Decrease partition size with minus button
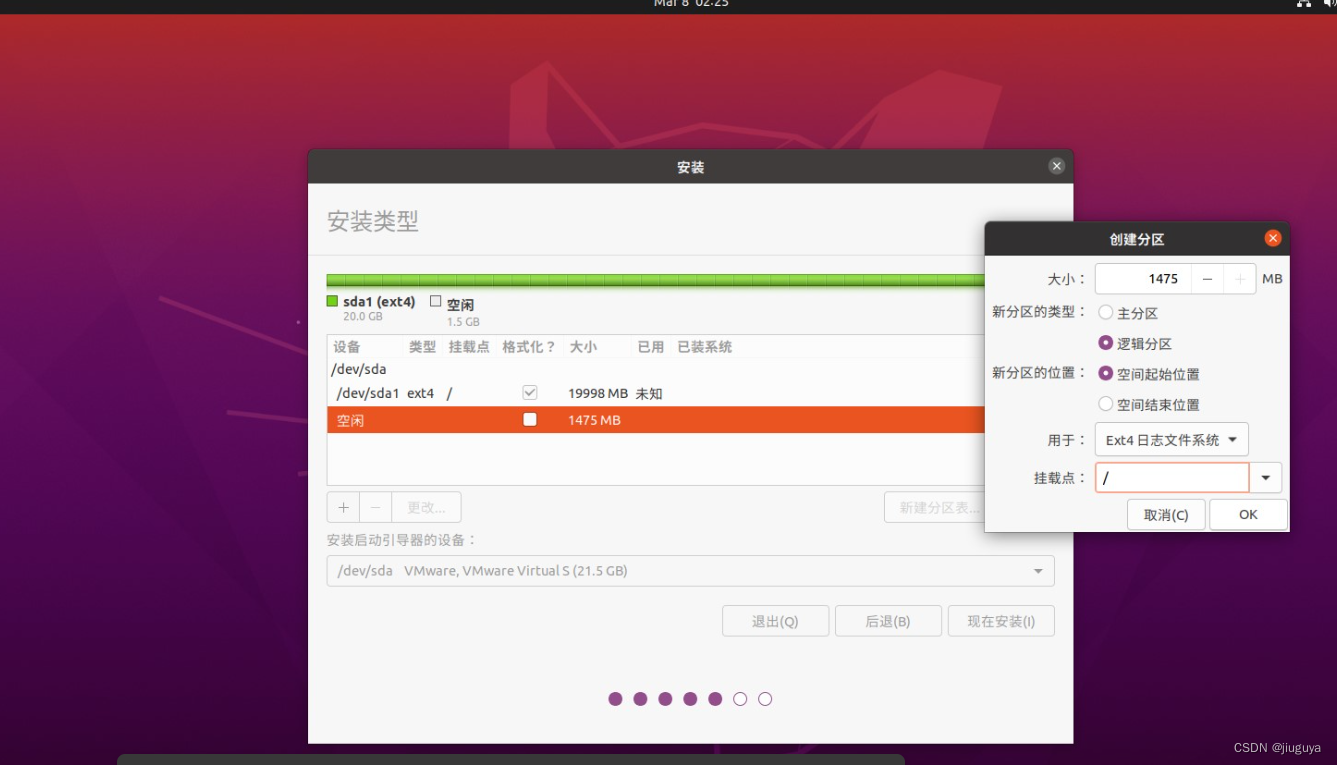The width and height of the screenshot is (1337, 765). coord(1207,279)
